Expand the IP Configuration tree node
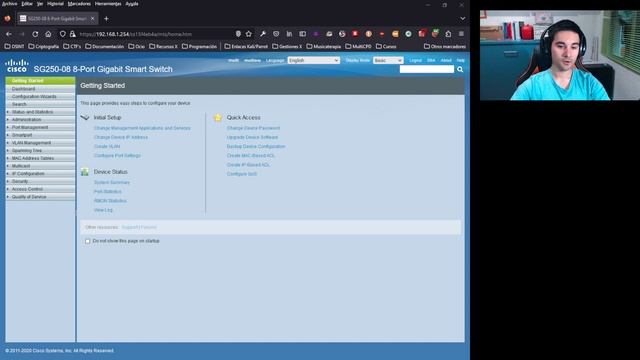 tap(8, 173)
